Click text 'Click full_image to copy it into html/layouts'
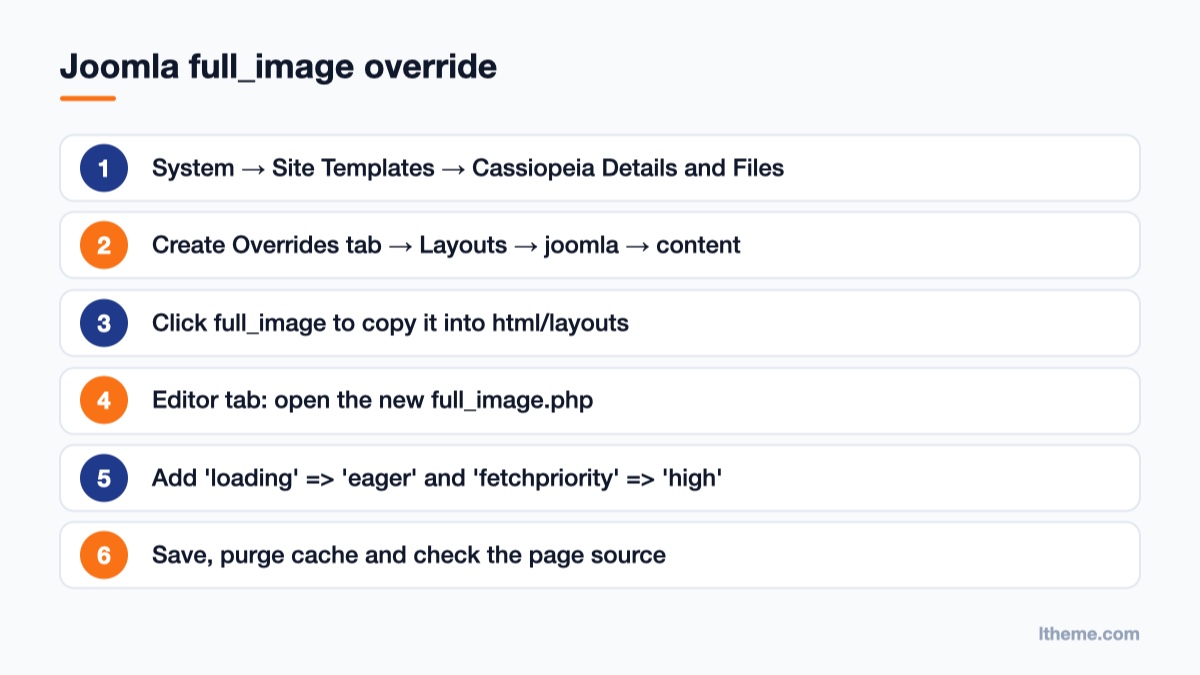The height and width of the screenshot is (675, 1200). pyautogui.click(x=390, y=323)
